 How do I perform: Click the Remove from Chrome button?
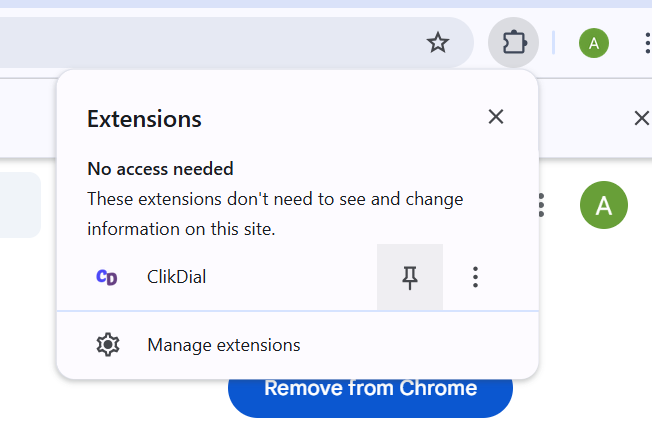pos(370,397)
